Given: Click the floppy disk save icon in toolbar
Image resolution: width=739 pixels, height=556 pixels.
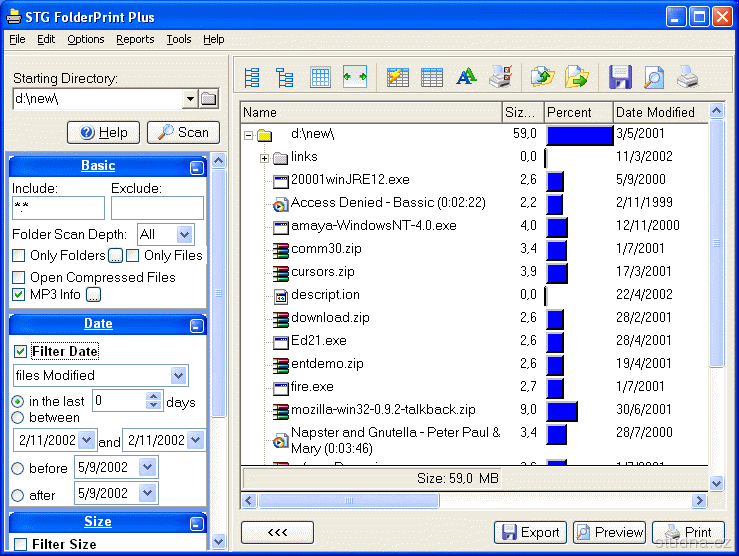Looking at the screenshot, I should (621, 77).
